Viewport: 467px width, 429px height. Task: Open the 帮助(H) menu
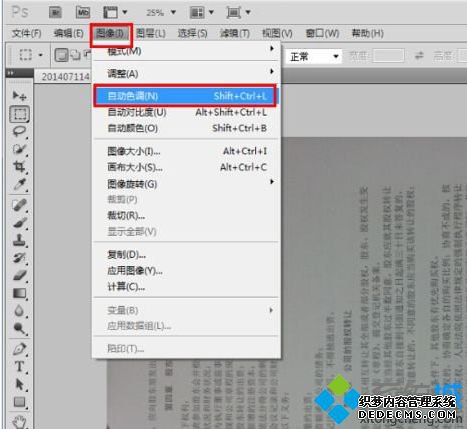click(x=368, y=33)
